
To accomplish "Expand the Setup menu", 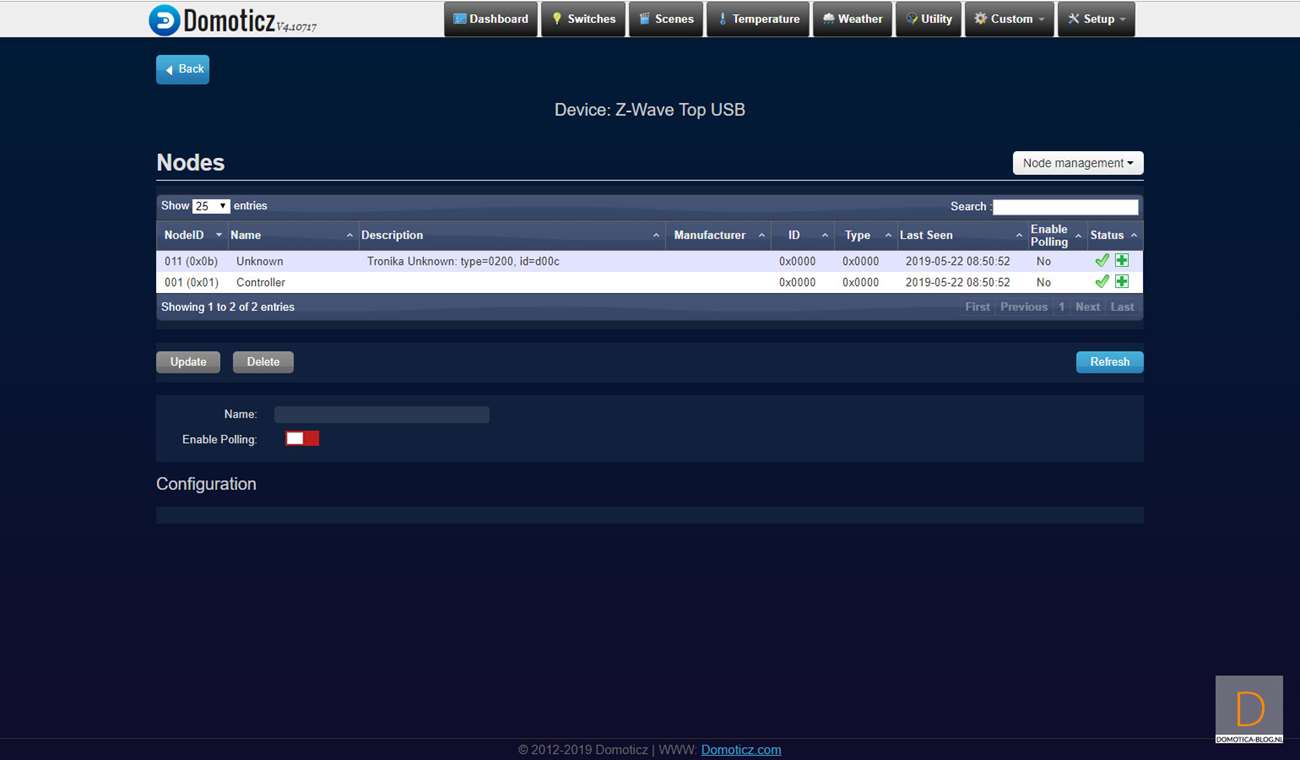I will tap(1096, 19).
